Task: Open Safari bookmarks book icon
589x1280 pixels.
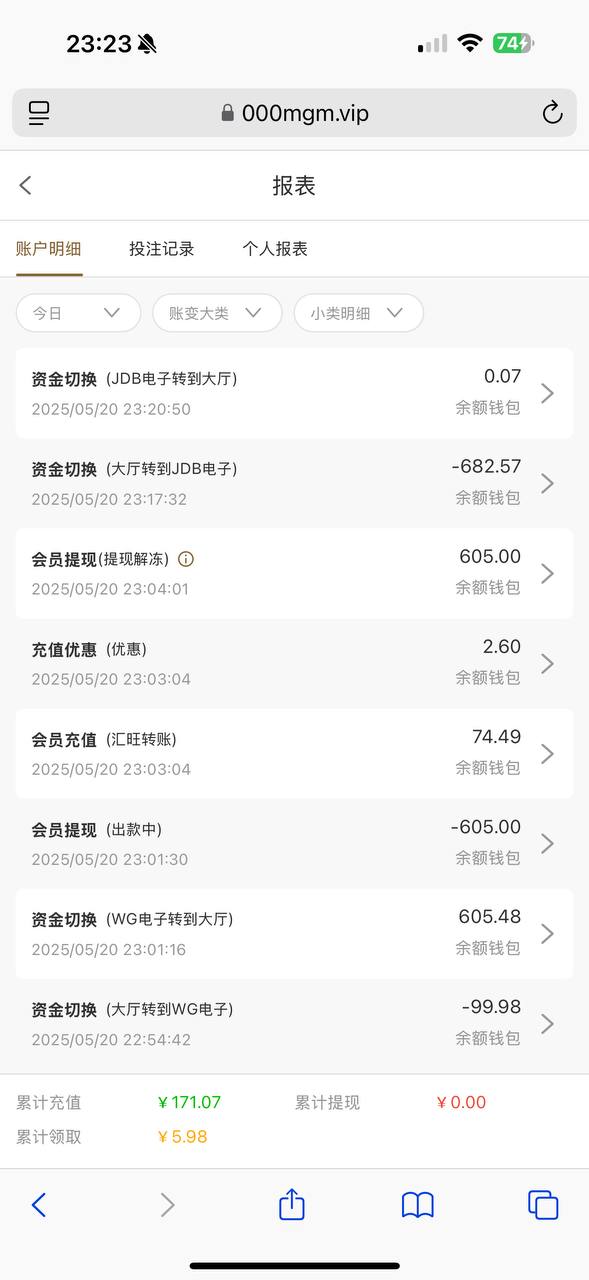Action: [x=417, y=1205]
